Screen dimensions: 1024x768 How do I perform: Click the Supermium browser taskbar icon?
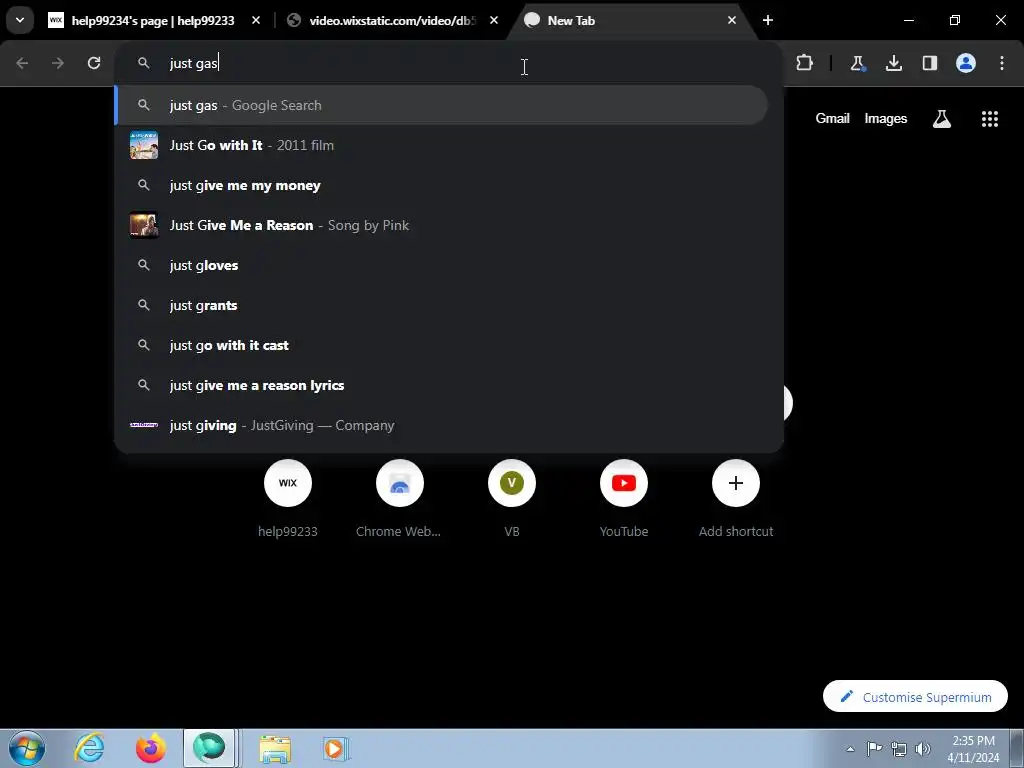tap(209, 748)
